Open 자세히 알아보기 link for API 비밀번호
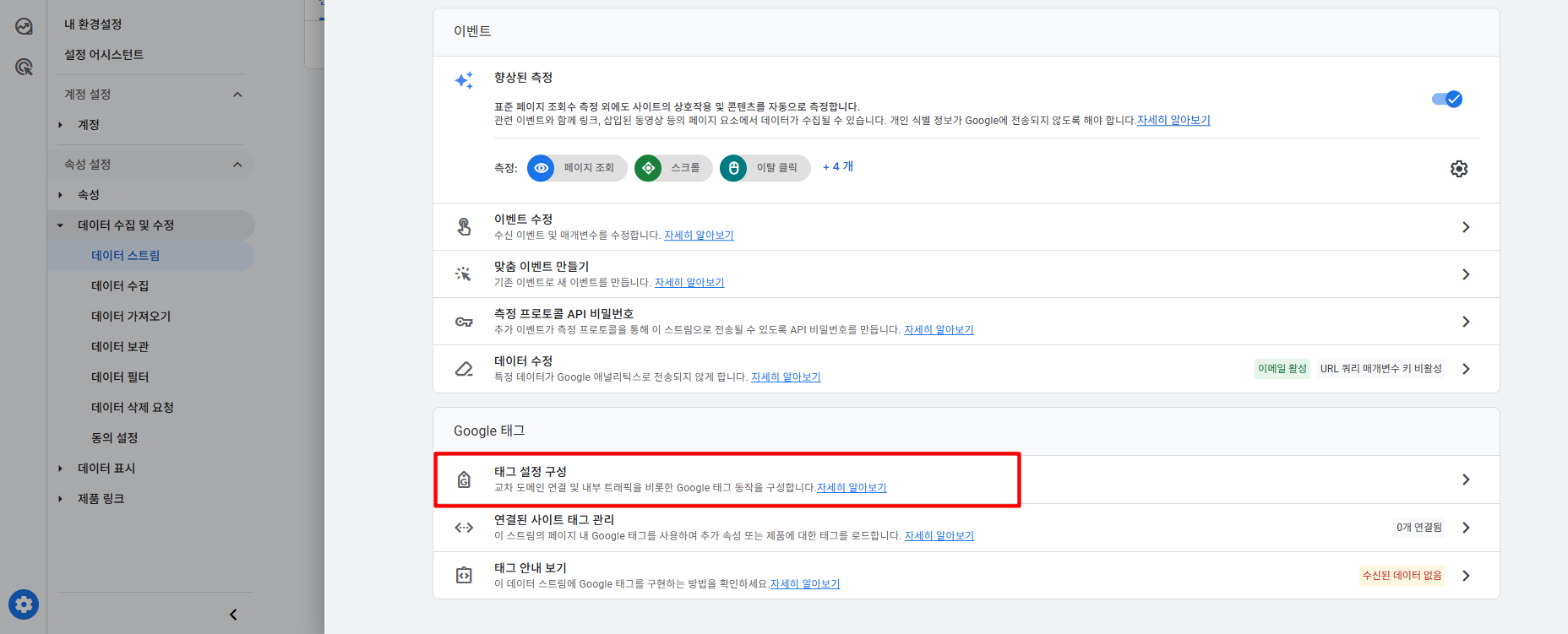 tap(939, 330)
